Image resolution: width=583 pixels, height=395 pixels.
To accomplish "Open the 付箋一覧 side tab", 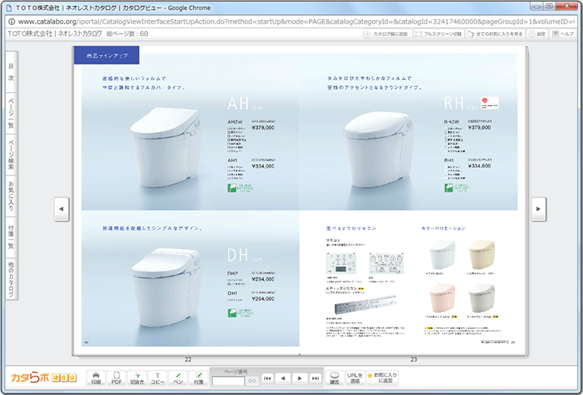I will [x=11, y=237].
